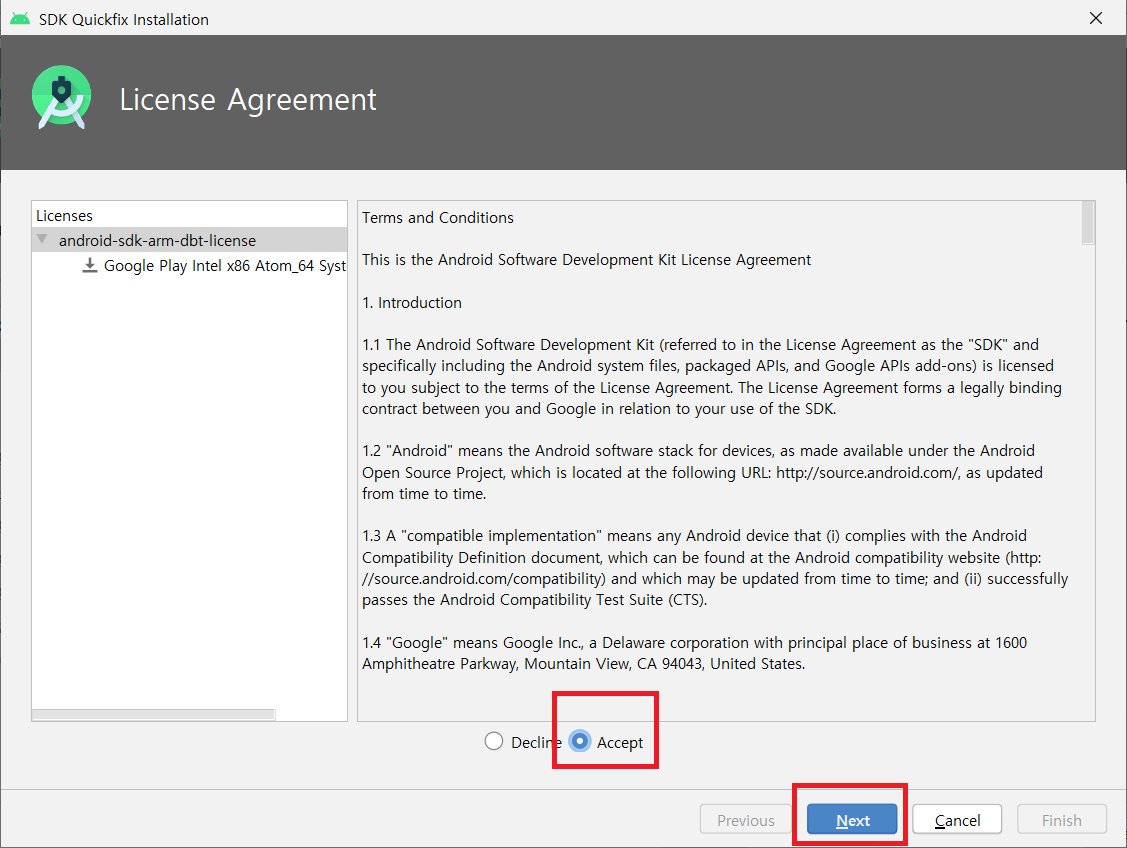Click the Cancel button
This screenshot has height=848, width=1127.
(957, 819)
